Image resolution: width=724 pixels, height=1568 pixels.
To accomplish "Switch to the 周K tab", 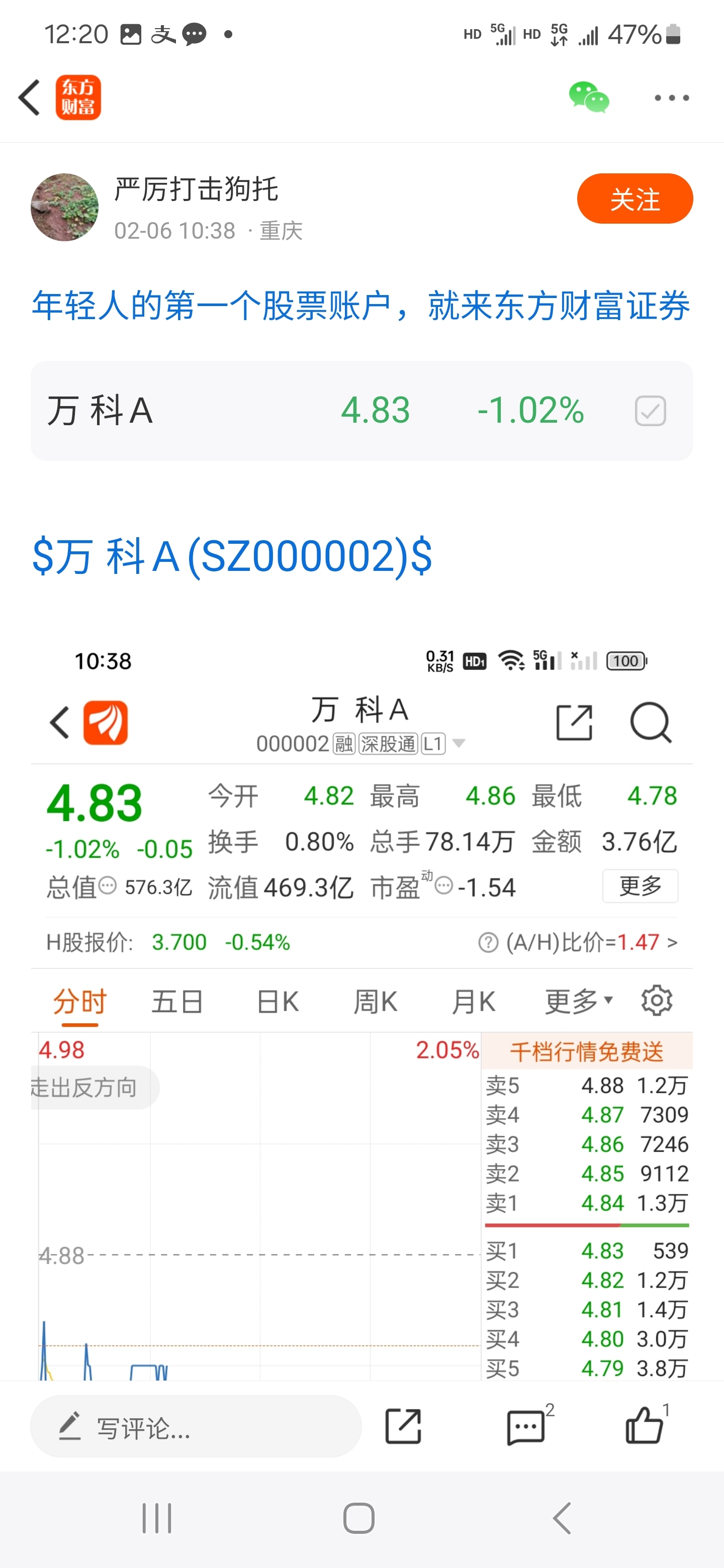I will pos(376,1001).
